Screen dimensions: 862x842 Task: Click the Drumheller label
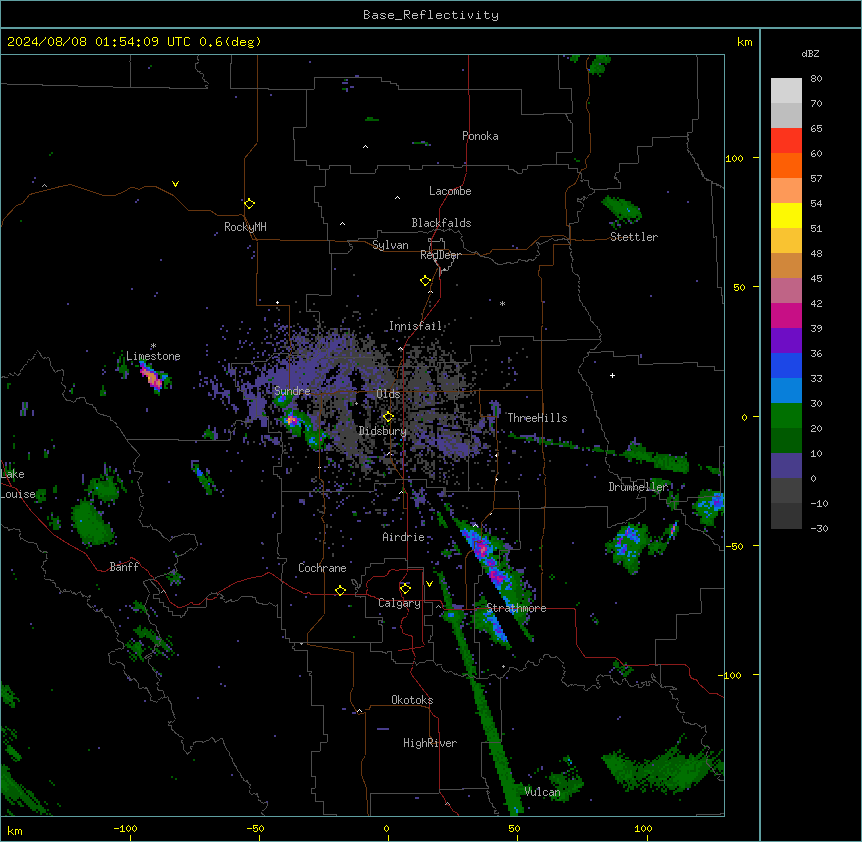point(638,487)
